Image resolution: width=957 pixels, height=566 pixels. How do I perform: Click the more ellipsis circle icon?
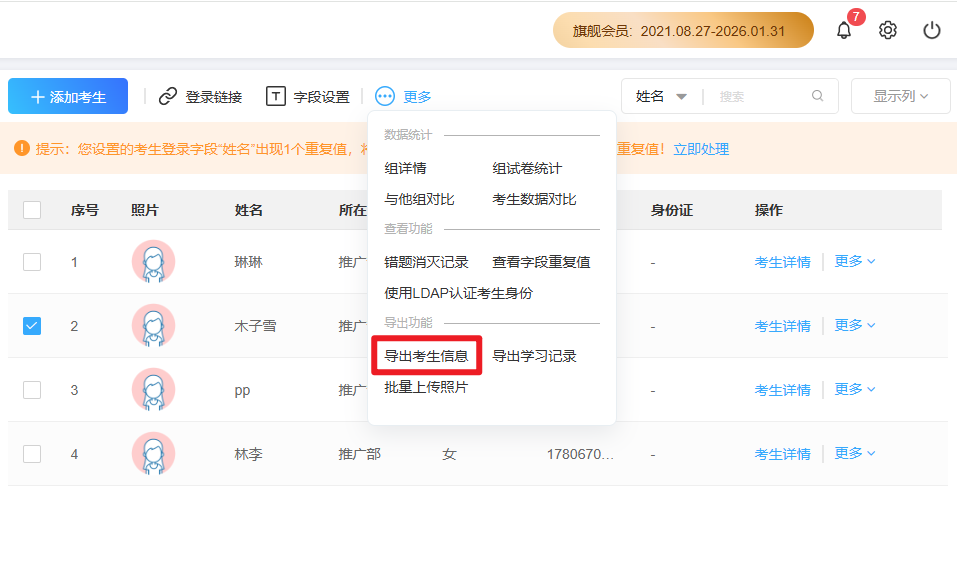pyautogui.click(x=385, y=96)
